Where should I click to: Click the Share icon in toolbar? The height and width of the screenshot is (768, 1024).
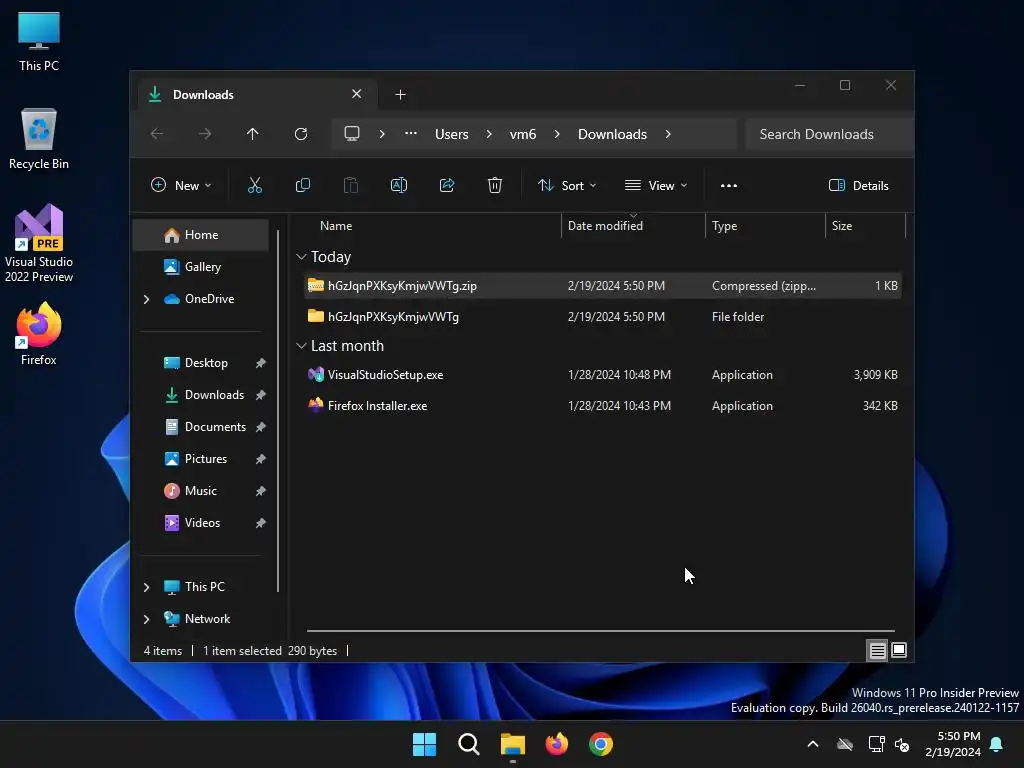coord(447,185)
